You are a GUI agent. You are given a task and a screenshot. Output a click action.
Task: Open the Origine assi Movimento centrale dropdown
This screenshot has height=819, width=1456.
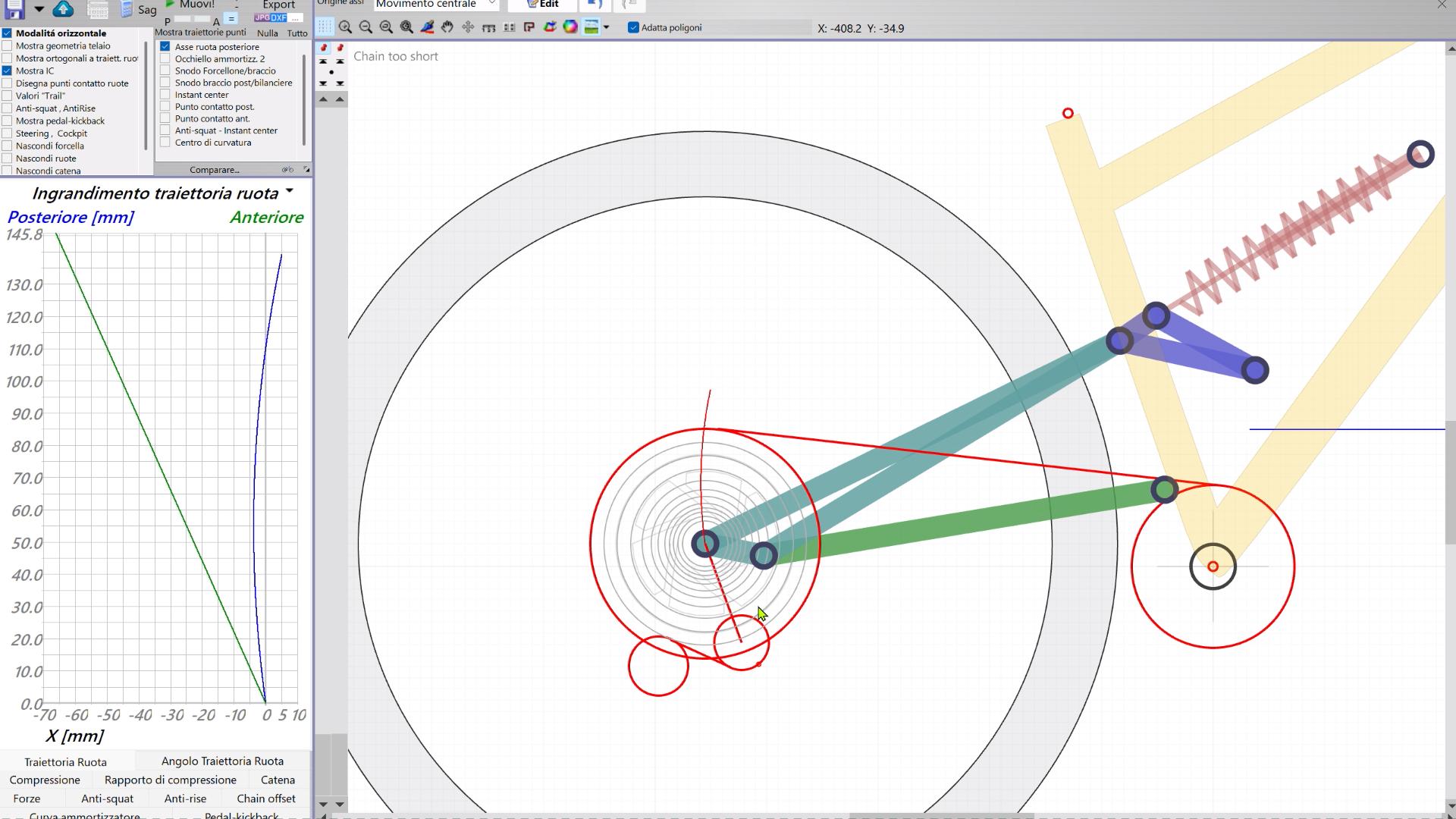(x=437, y=4)
